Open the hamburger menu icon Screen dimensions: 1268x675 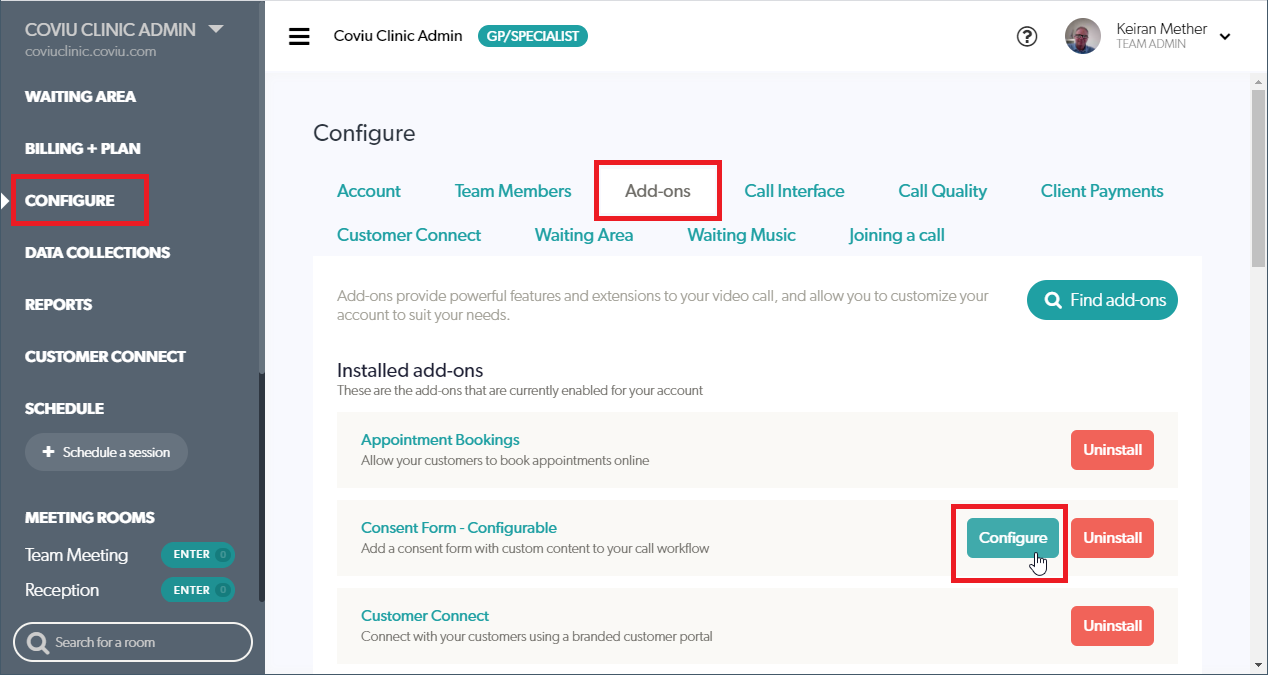pos(299,37)
